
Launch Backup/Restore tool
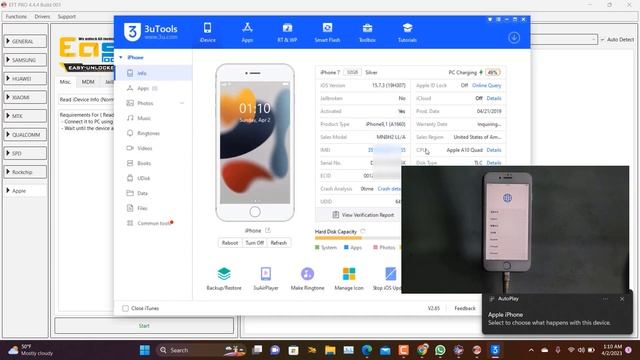224,279
